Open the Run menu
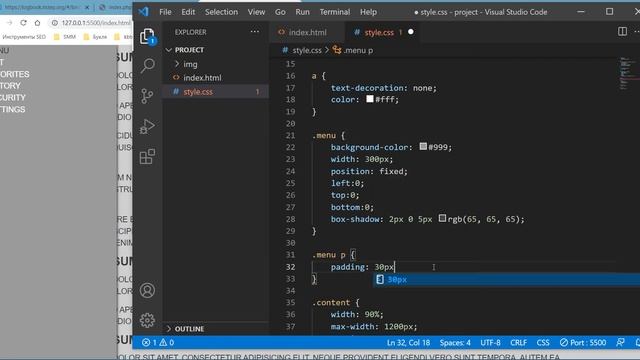 [x=302, y=12]
